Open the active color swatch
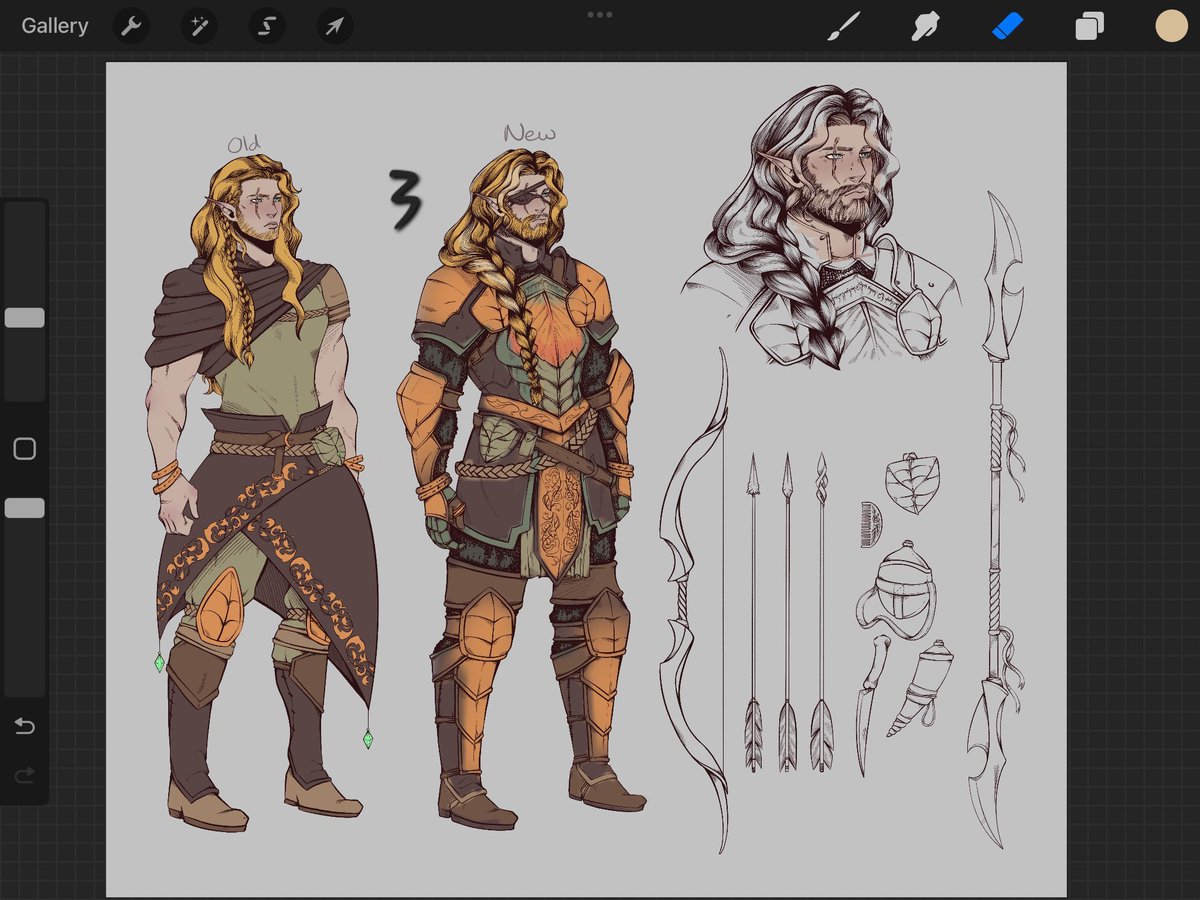Screen dimensions: 1200x900 click(1171, 26)
